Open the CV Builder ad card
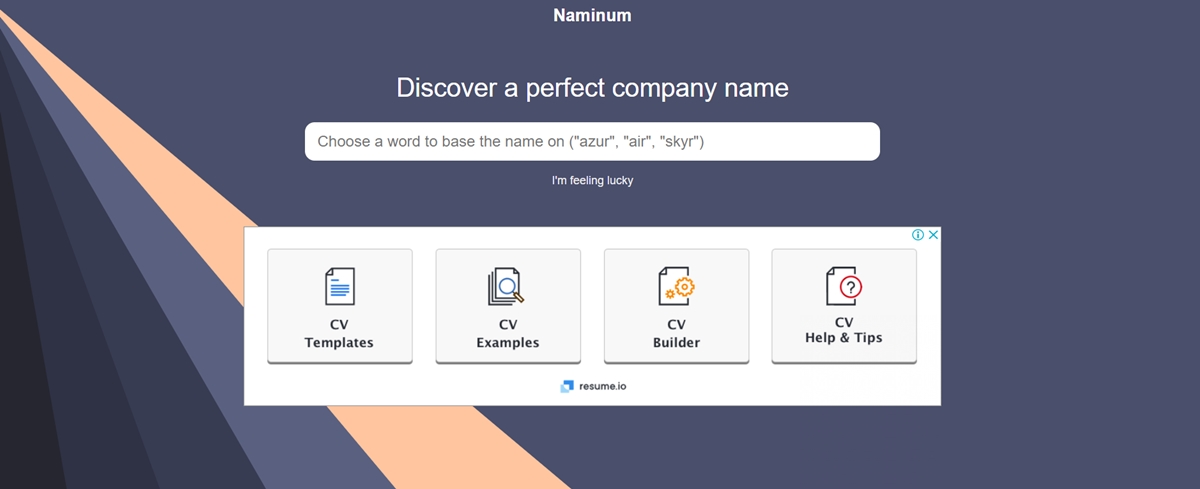This screenshot has width=1200, height=489. 676,306
